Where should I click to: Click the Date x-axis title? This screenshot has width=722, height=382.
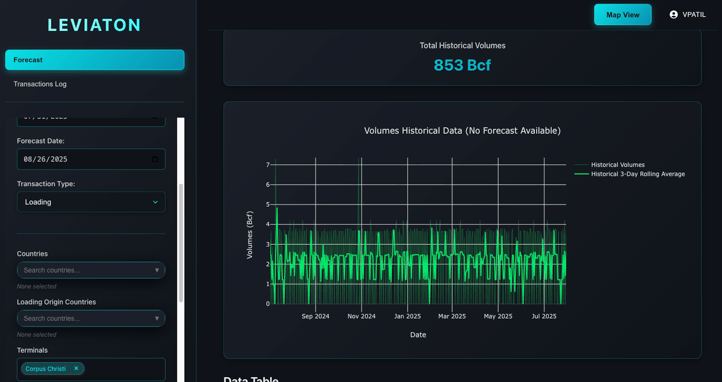tap(418, 335)
